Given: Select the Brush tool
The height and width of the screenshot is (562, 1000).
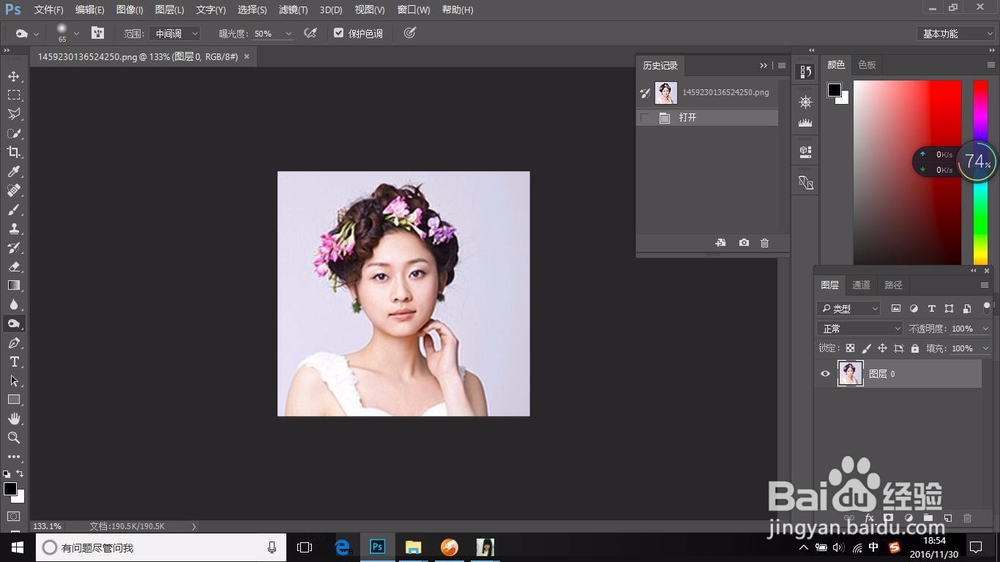Looking at the screenshot, I should click(13, 209).
